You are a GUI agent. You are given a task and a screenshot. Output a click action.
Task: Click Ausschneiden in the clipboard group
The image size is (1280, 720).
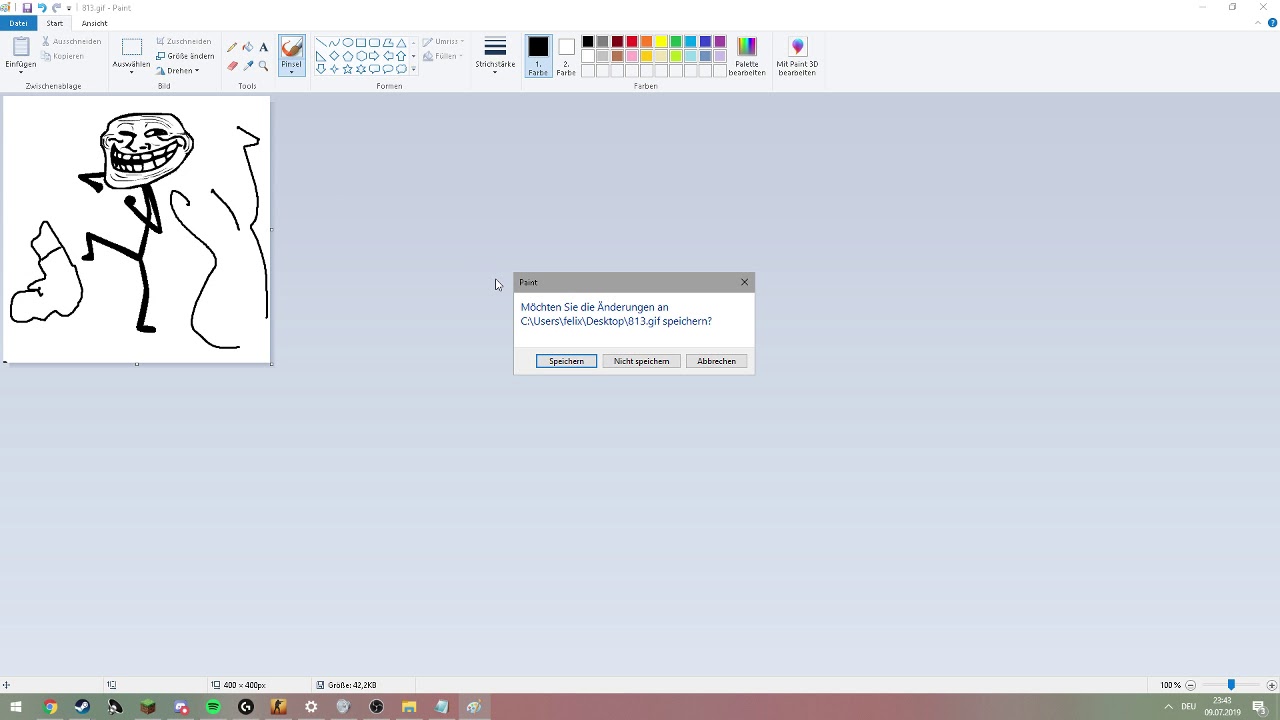[x=71, y=41]
